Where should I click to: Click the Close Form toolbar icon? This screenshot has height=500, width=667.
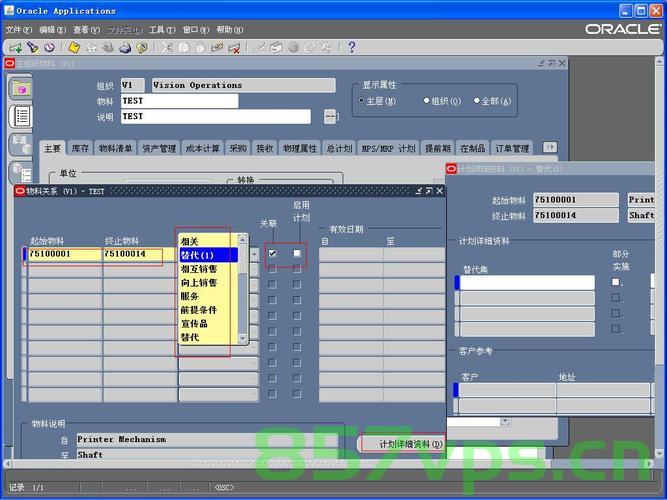point(142,48)
